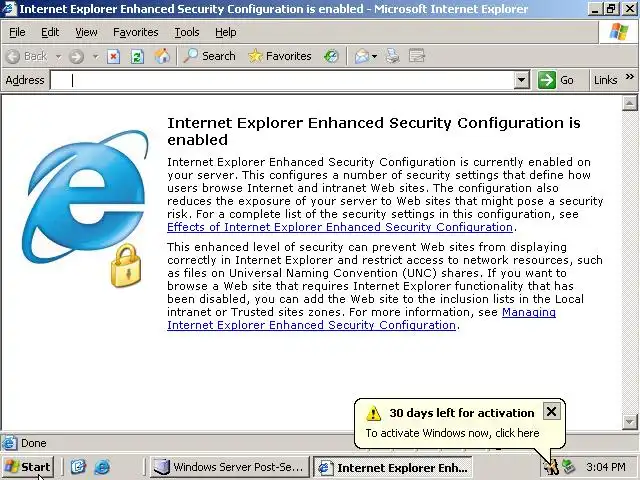
Task: Click the Internet Explorer taskbar button
Action: point(394,467)
